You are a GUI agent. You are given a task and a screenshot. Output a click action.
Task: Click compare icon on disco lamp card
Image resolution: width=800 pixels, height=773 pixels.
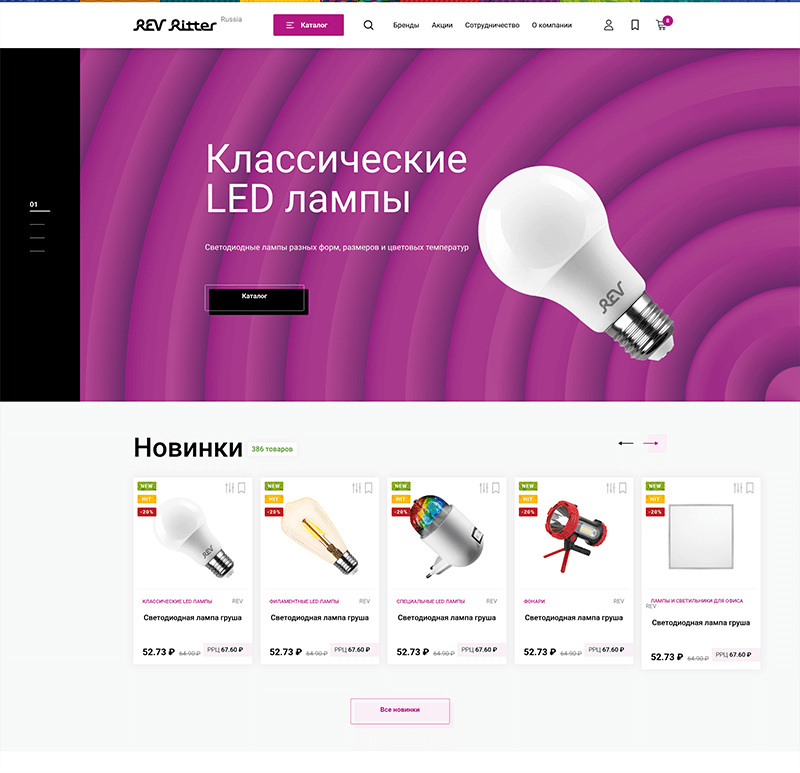pyautogui.click(x=483, y=488)
